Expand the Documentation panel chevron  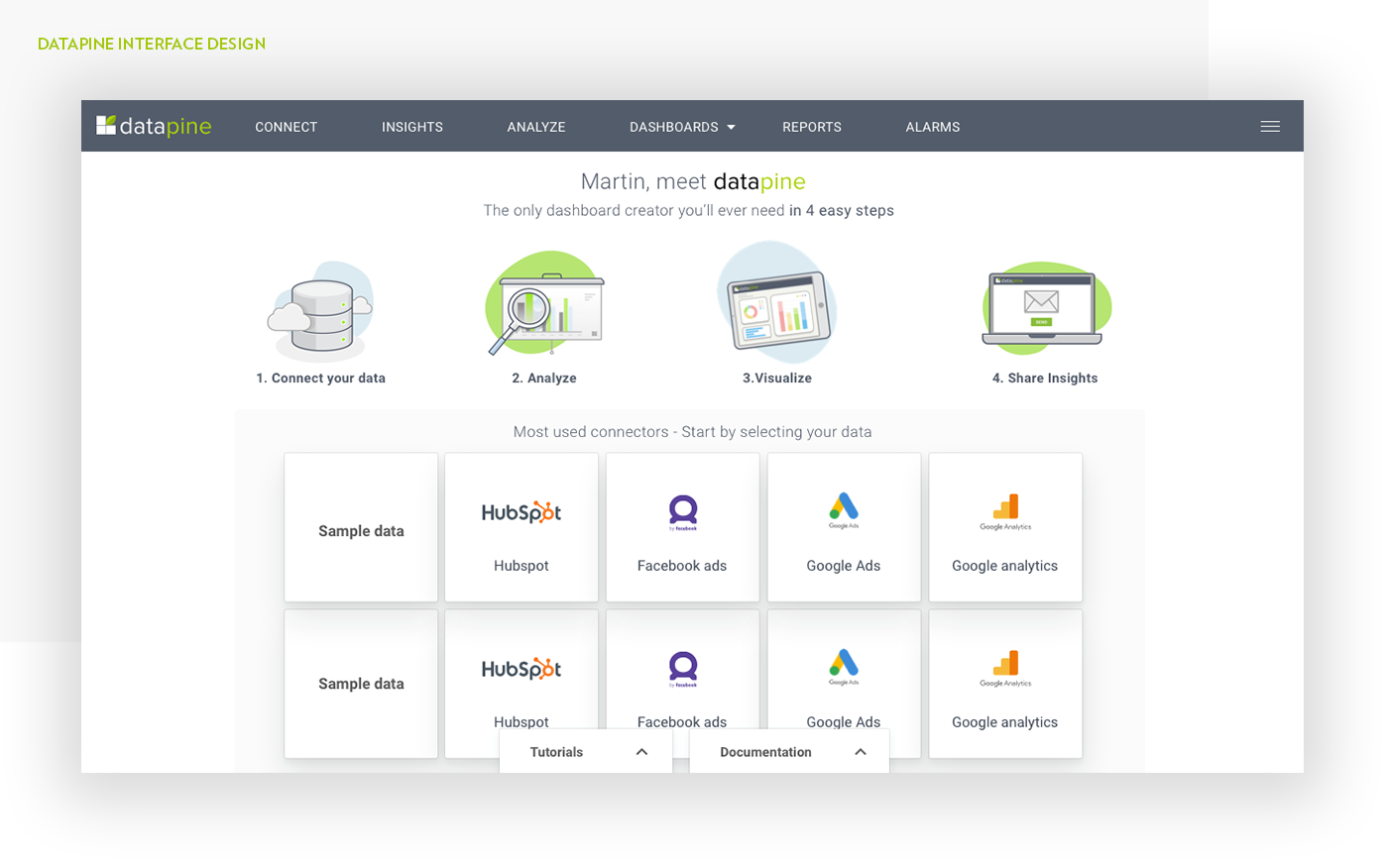[861, 752]
